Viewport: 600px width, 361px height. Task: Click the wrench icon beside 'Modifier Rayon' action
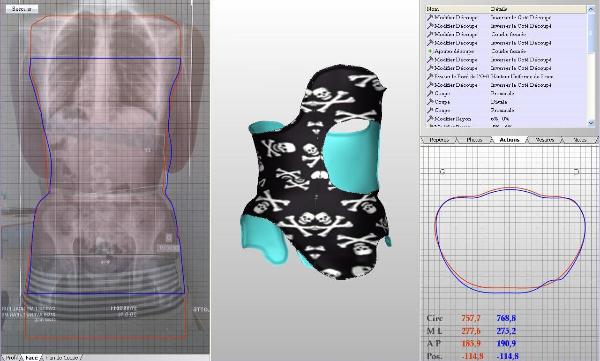coord(430,119)
